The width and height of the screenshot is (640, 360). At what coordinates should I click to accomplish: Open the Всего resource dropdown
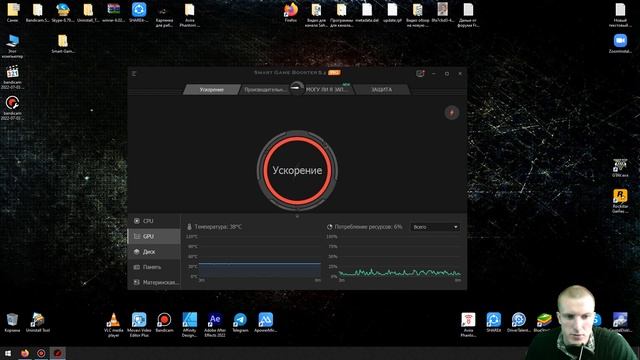435,227
